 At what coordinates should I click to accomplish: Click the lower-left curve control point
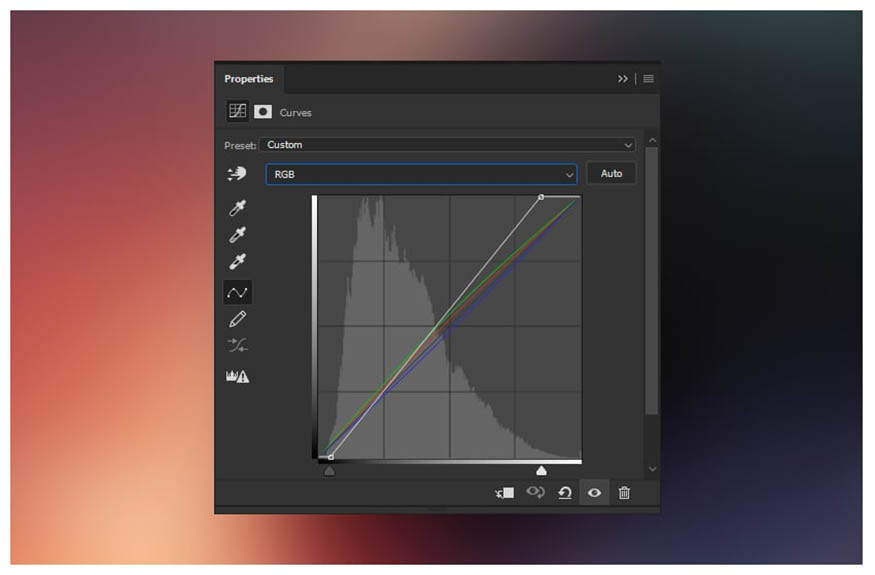pyautogui.click(x=331, y=457)
